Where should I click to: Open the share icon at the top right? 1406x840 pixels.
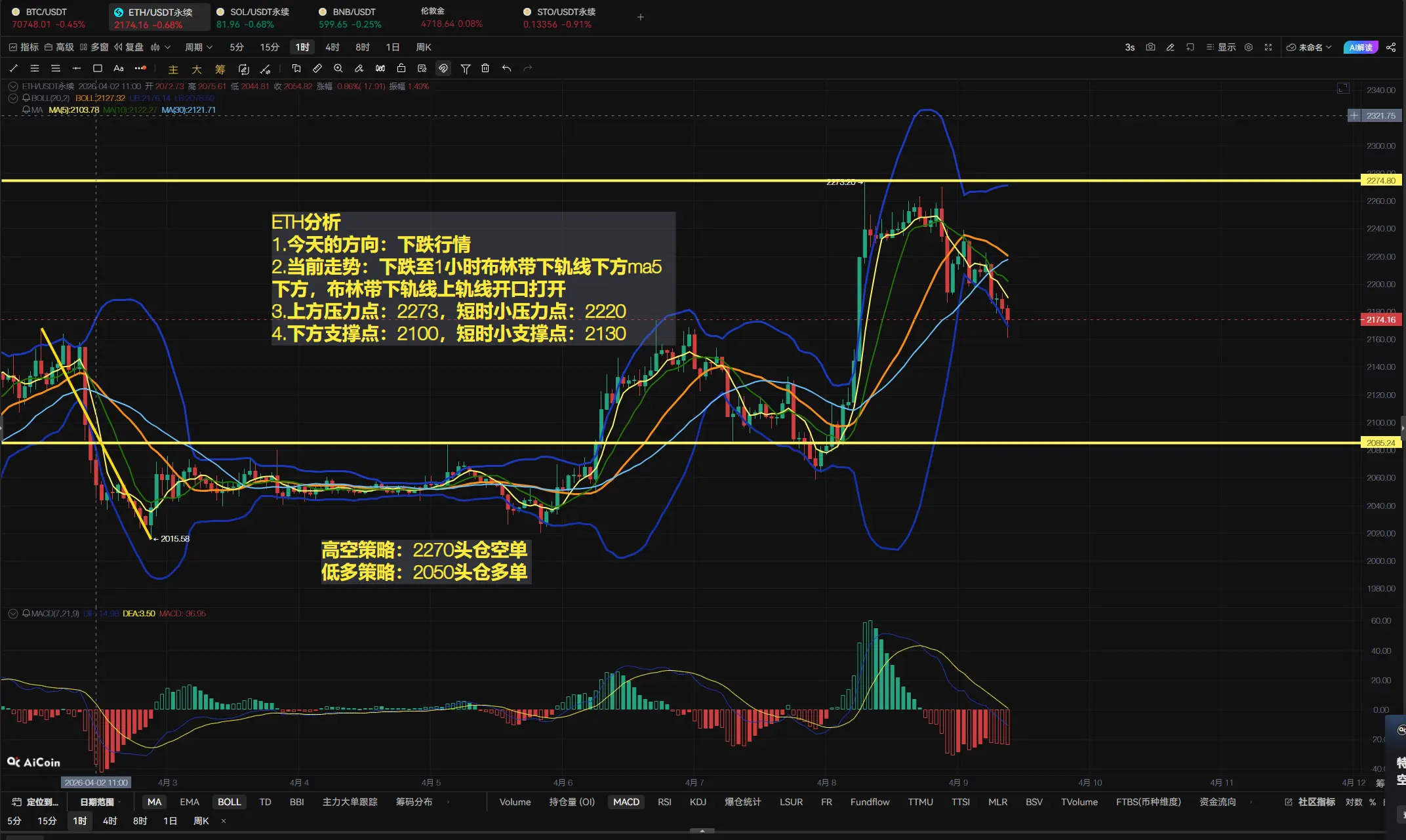point(1391,47)
